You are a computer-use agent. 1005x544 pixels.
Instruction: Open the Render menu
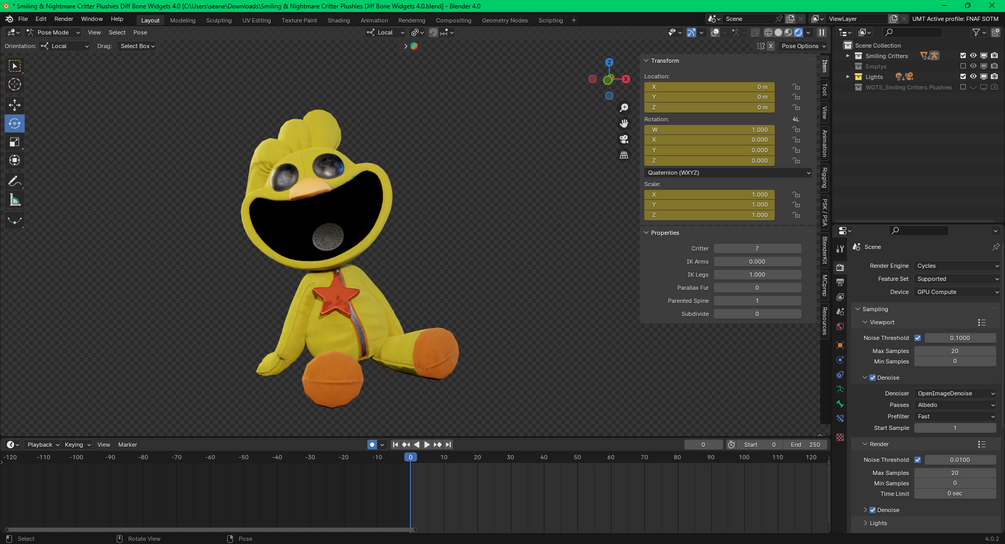click(63, 19)
